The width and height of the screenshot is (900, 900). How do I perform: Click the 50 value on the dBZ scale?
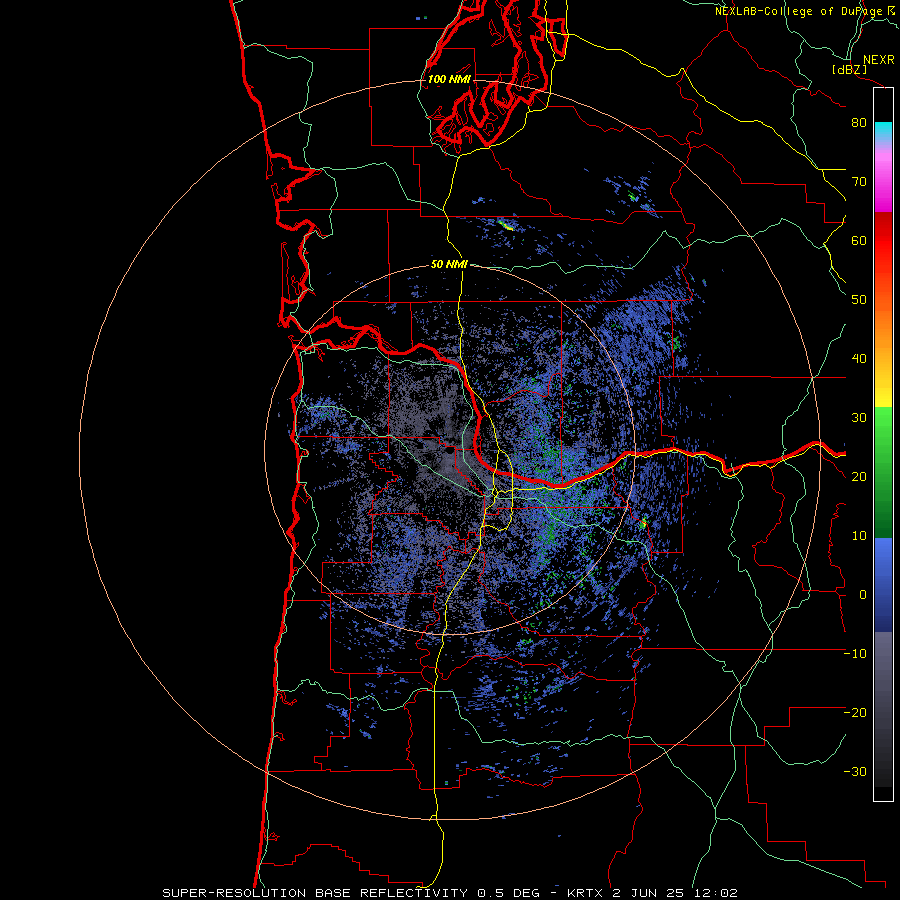tap(859, 300)
